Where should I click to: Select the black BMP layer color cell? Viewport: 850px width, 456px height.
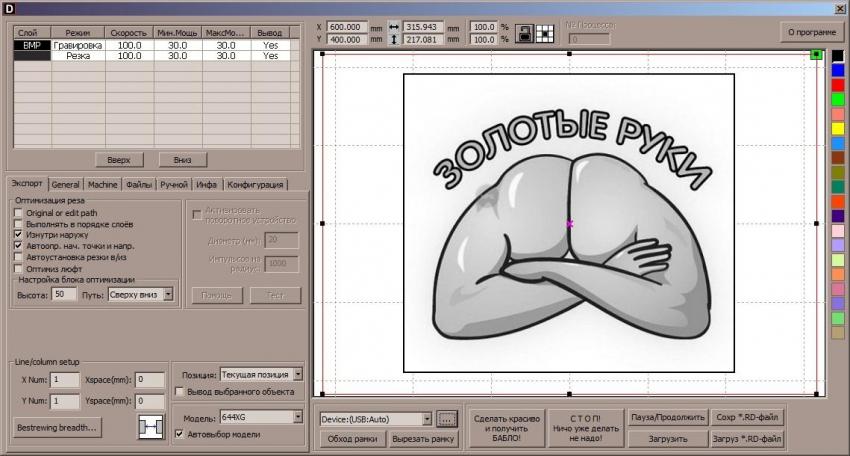(x=30, y=45)
